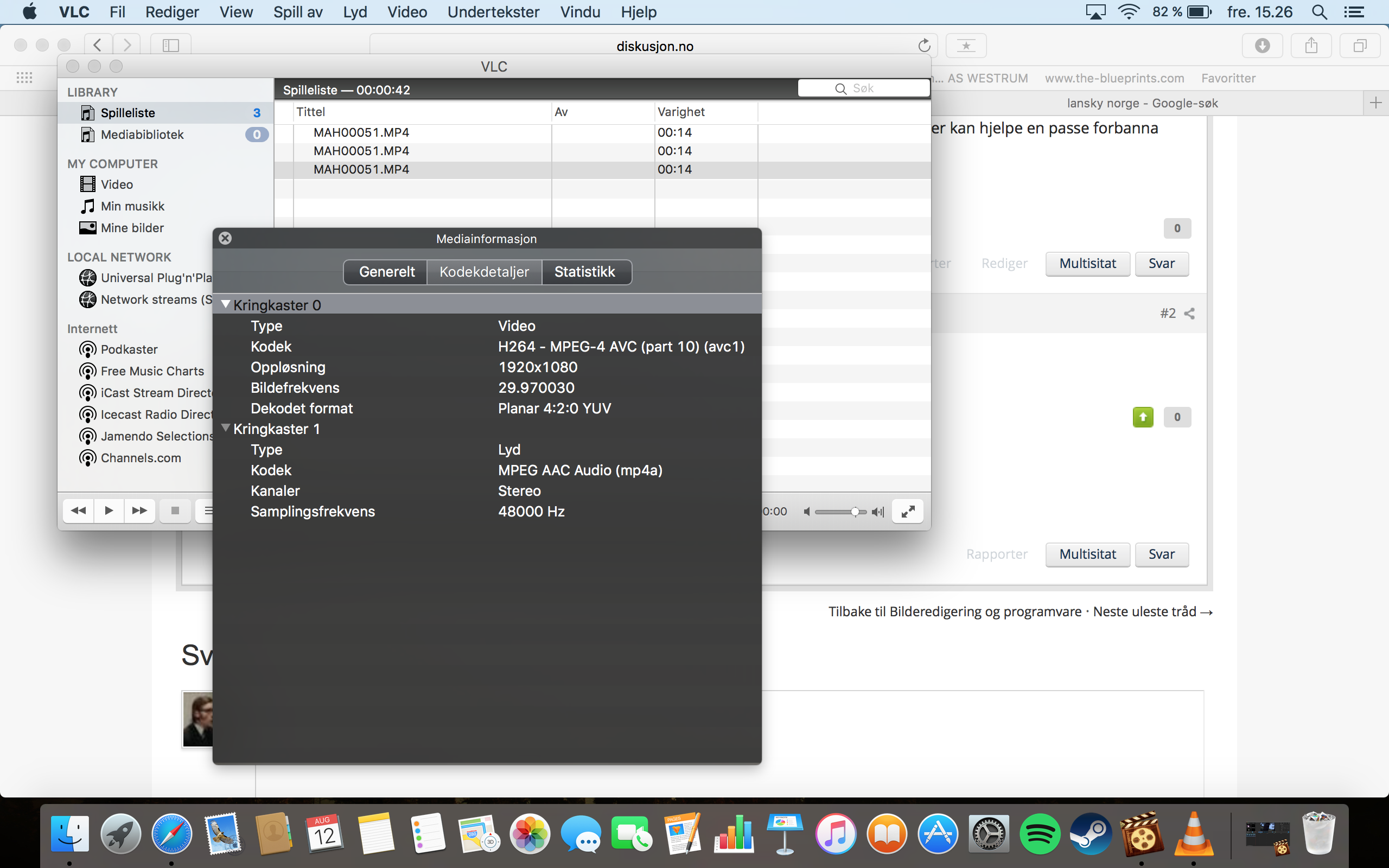This screenshot has width=1389, height=868.
Task: Open Jamendo Selections
Action: pos(146,437)
